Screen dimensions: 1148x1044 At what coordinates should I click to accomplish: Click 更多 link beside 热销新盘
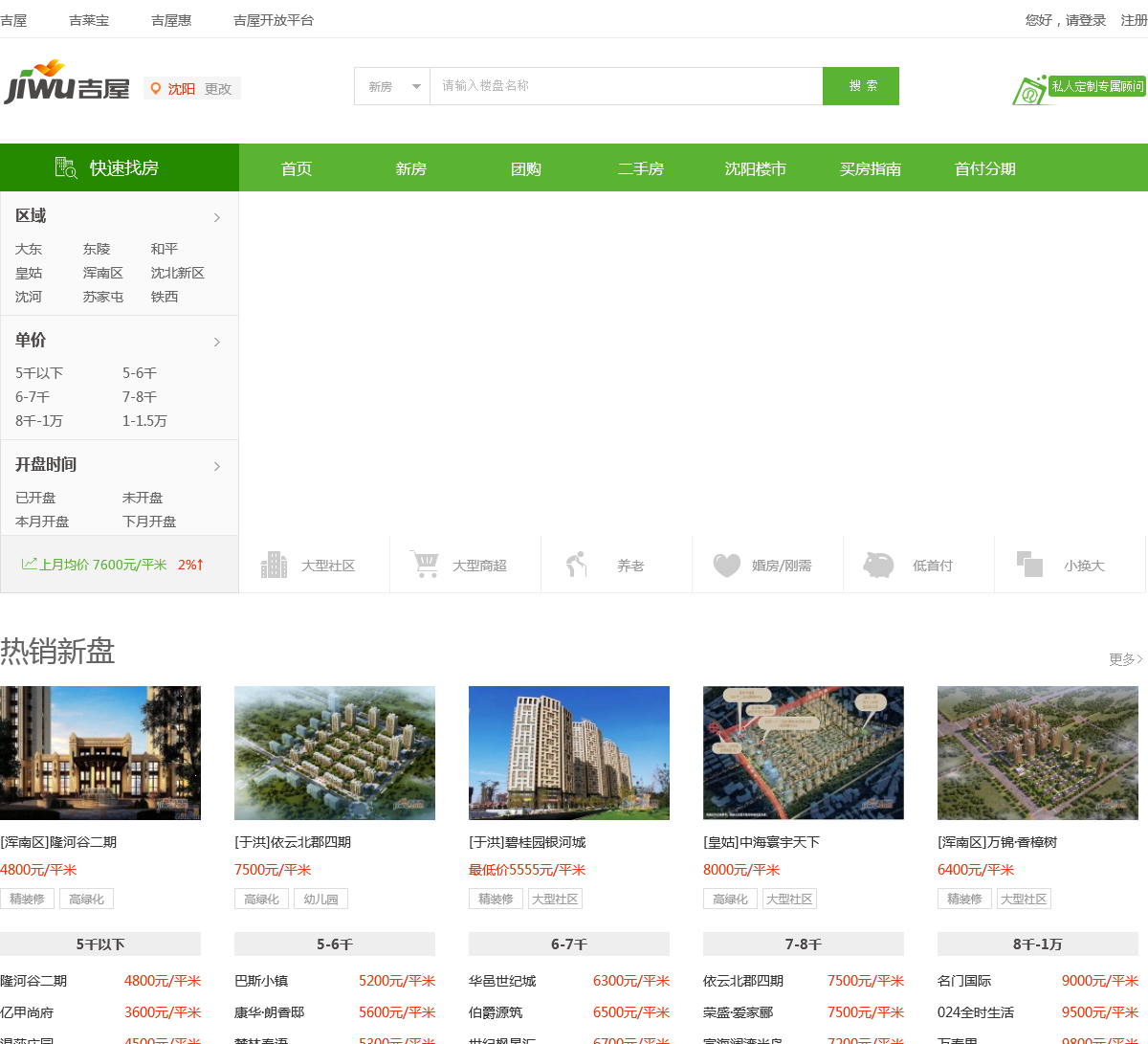tap(1126, 659)
